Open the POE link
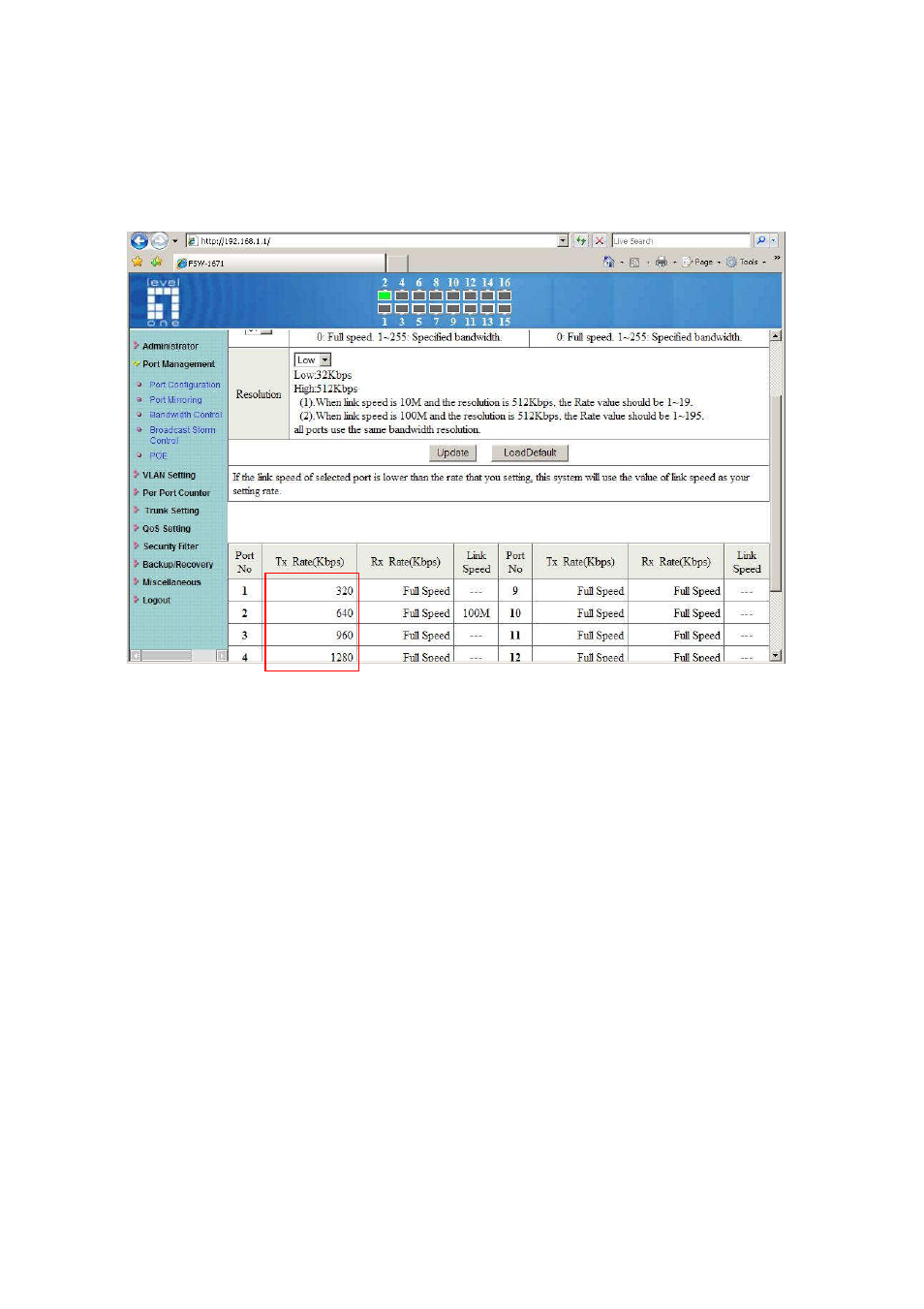 coord(158,455)
